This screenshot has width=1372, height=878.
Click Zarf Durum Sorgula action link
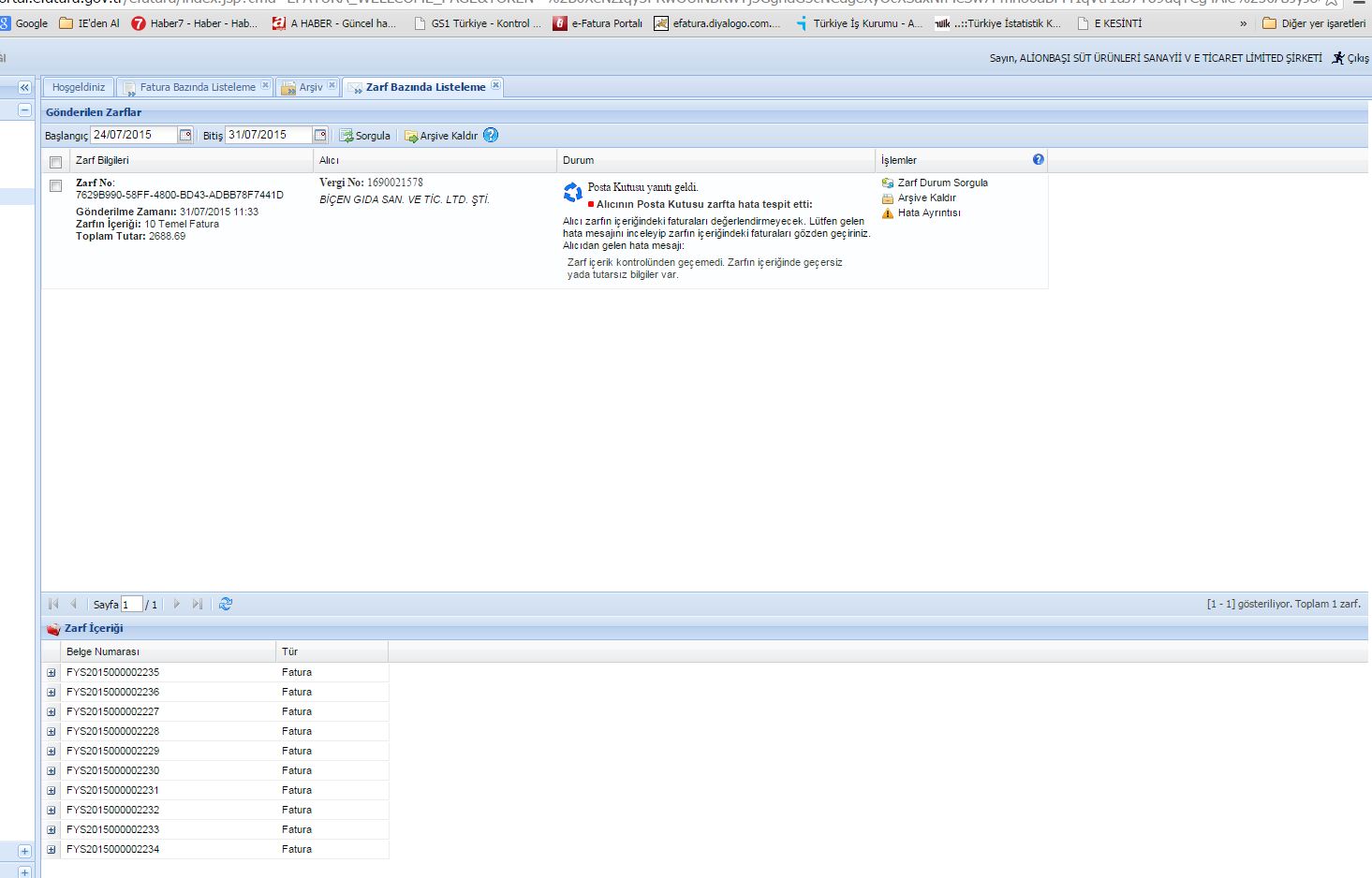pos(942,183)
